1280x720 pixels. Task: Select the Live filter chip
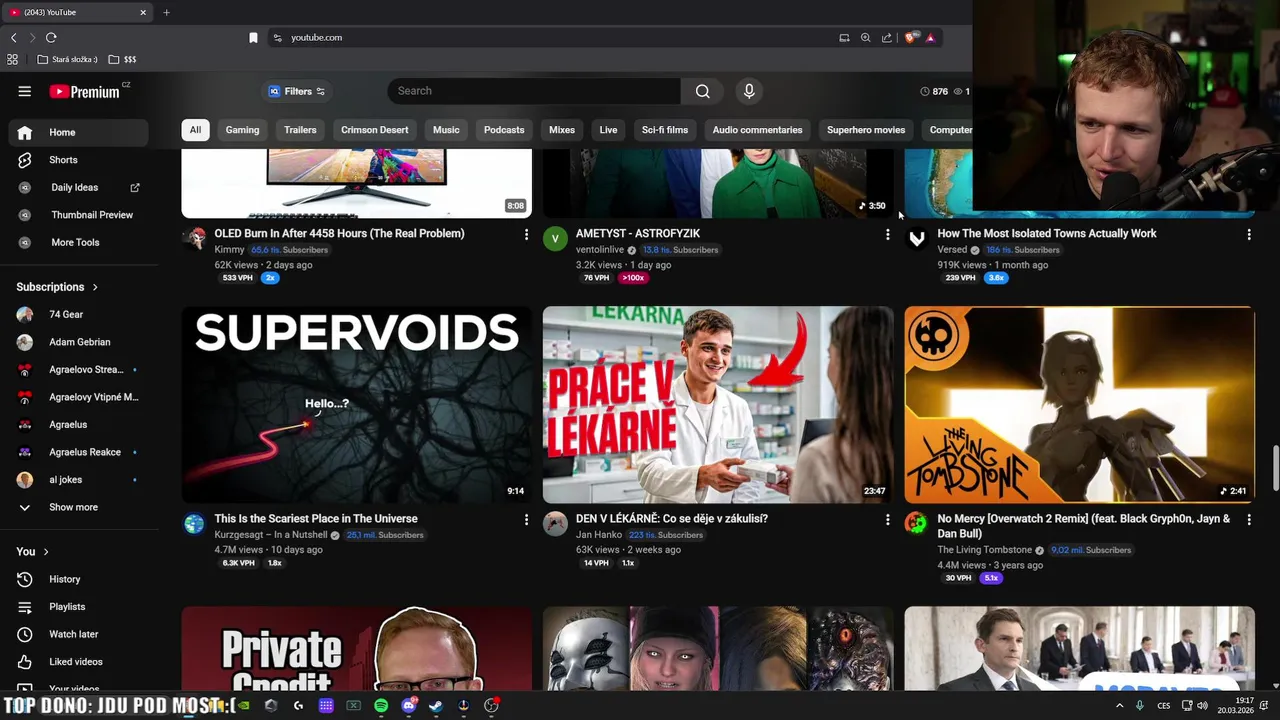608,130
